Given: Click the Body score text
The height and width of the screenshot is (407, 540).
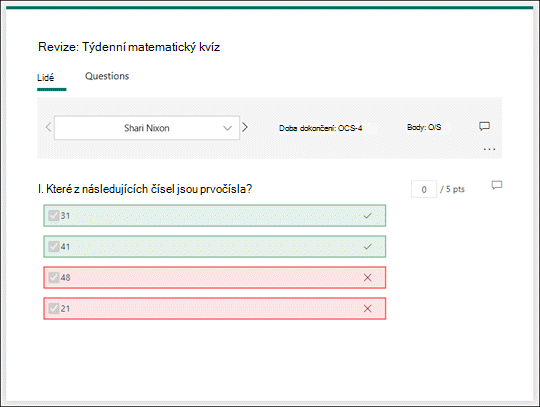Looking at the screenshot, I should coord(424,127).
